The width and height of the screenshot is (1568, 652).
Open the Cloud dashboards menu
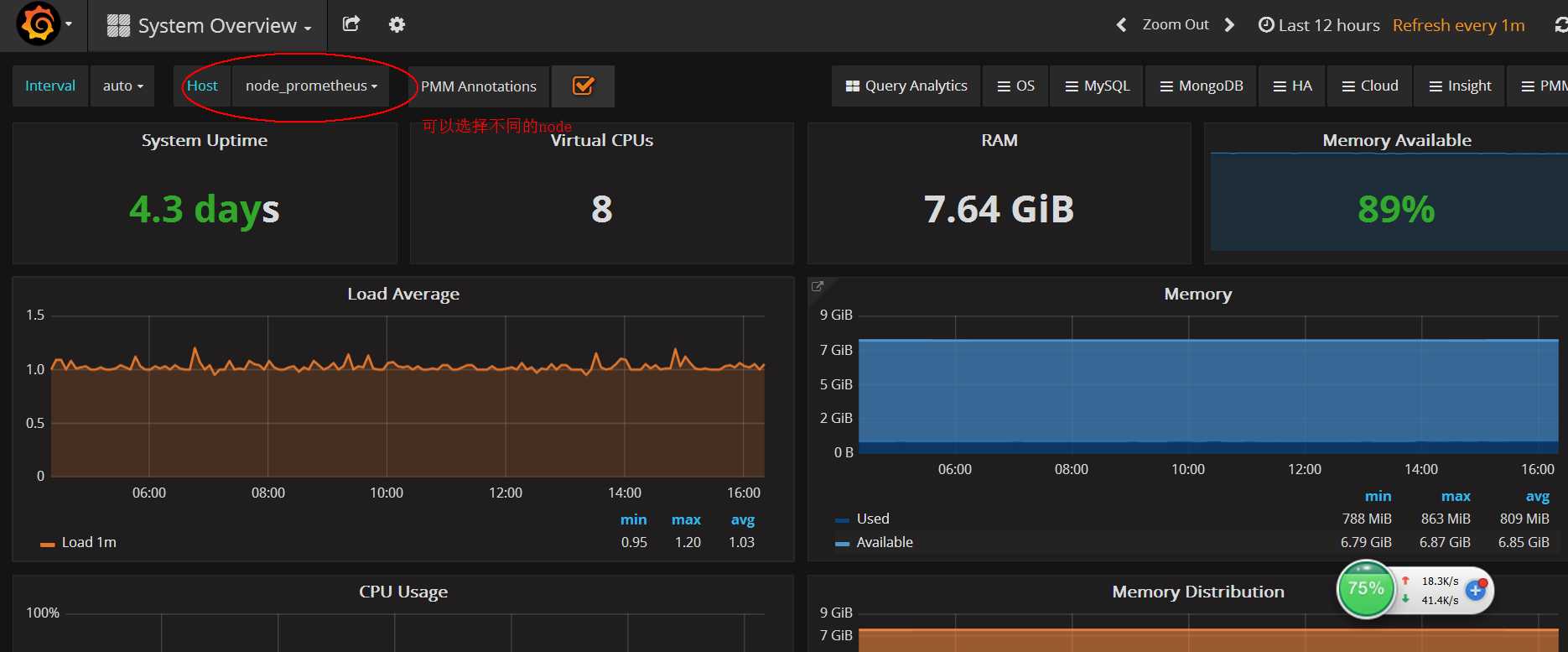[x=1369, y=86]
